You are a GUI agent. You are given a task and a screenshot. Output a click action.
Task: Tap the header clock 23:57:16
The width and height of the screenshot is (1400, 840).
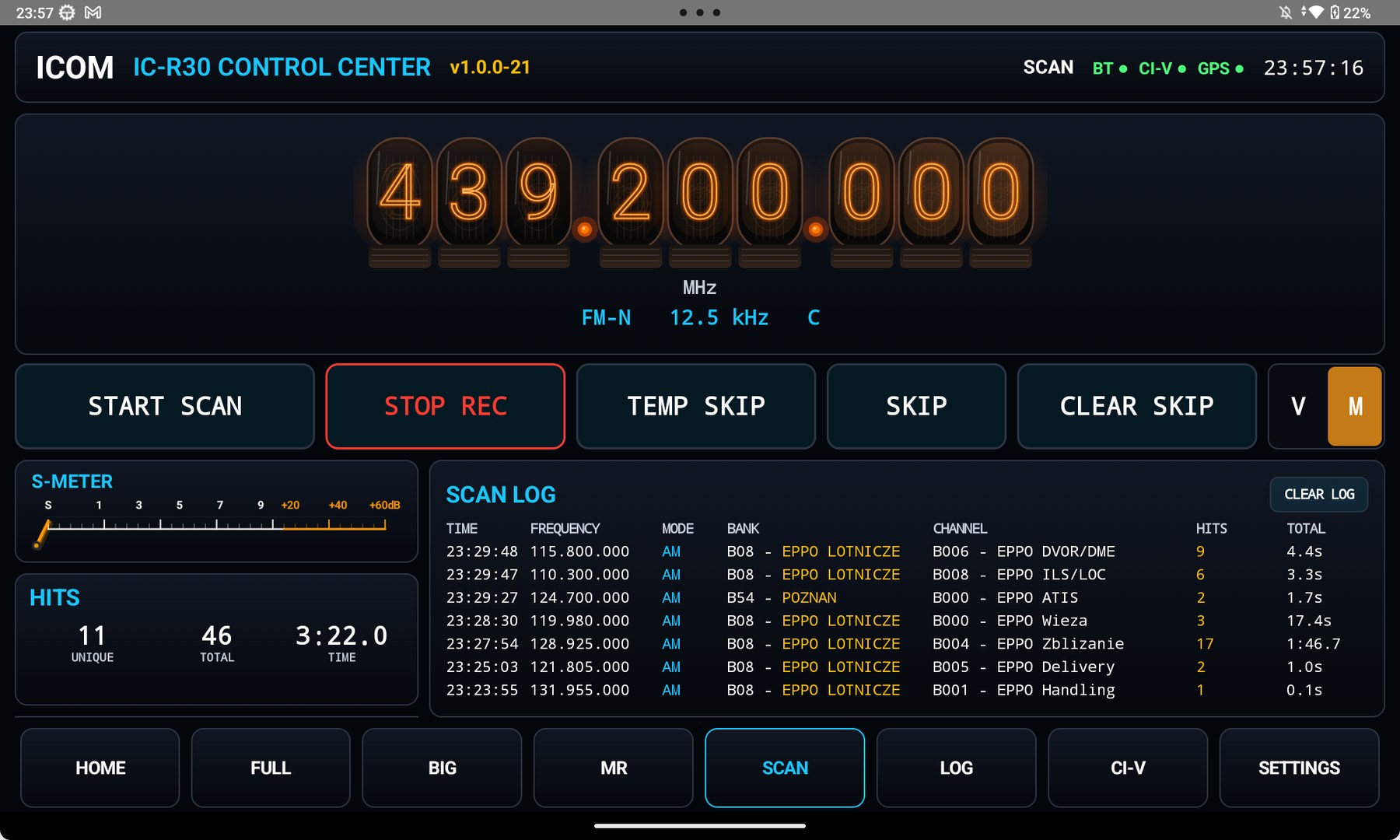point(1313,68)
